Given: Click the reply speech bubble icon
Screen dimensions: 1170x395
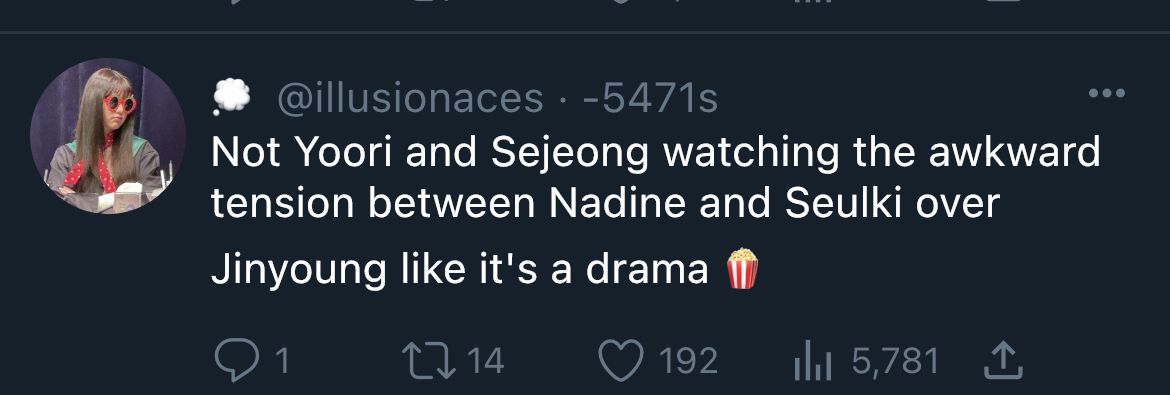Looking at the screenshot, I should click(237, 361).
